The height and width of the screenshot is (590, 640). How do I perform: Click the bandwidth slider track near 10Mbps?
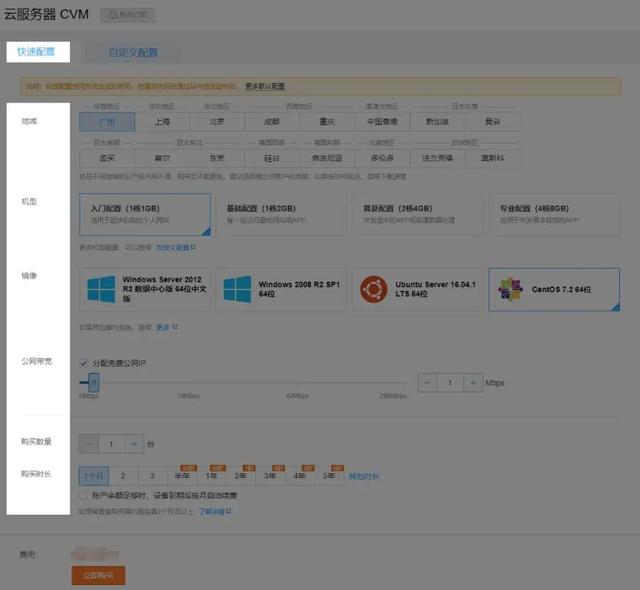point(189,383)
